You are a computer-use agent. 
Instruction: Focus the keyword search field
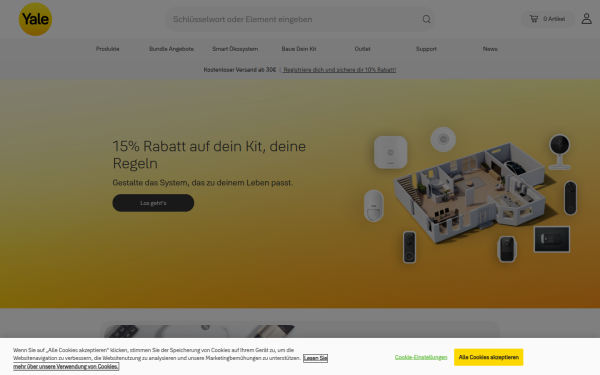[x=300, y=19]
